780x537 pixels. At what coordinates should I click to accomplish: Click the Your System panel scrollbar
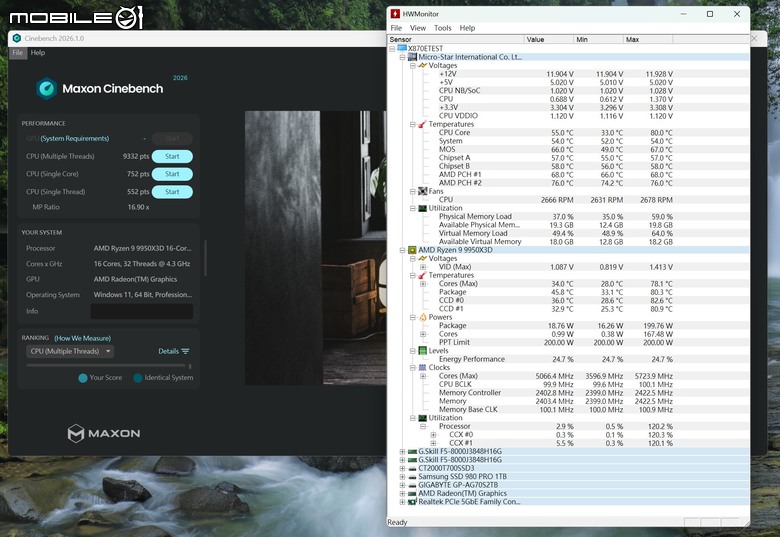(x=205, y=258)
